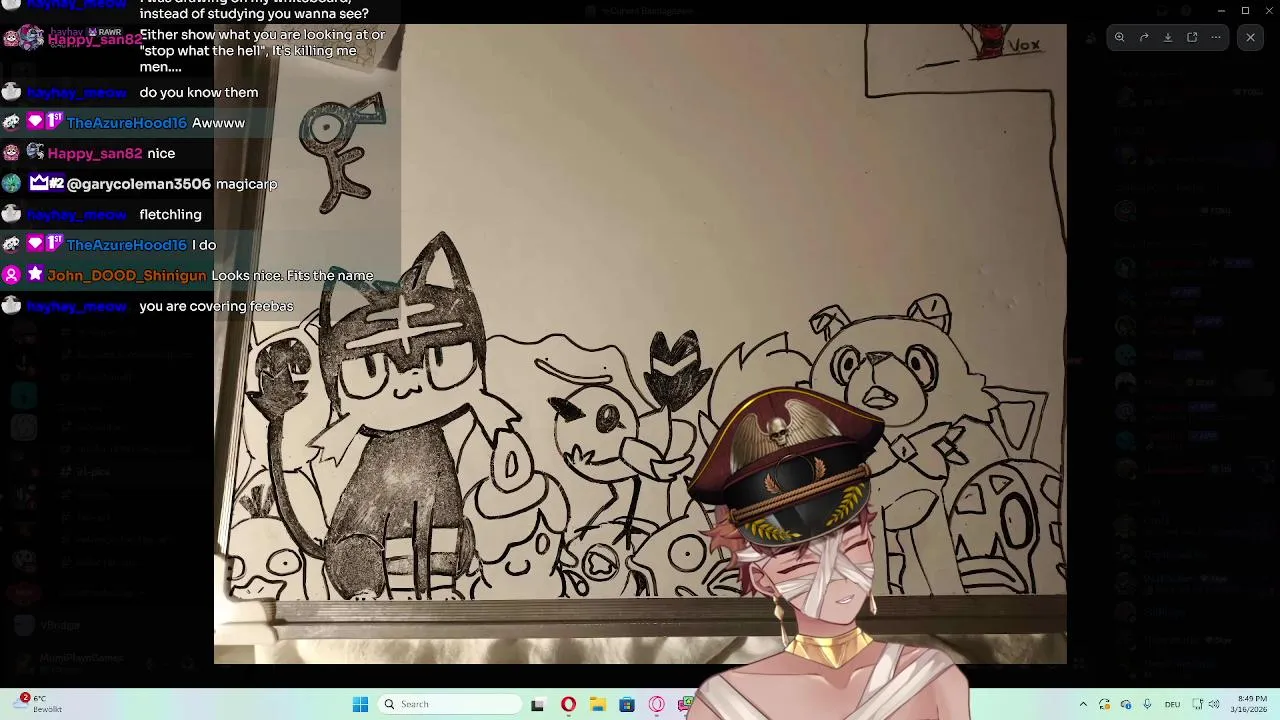
Task: Minimize the Discord window
Action: click(x=1221, y=10)
